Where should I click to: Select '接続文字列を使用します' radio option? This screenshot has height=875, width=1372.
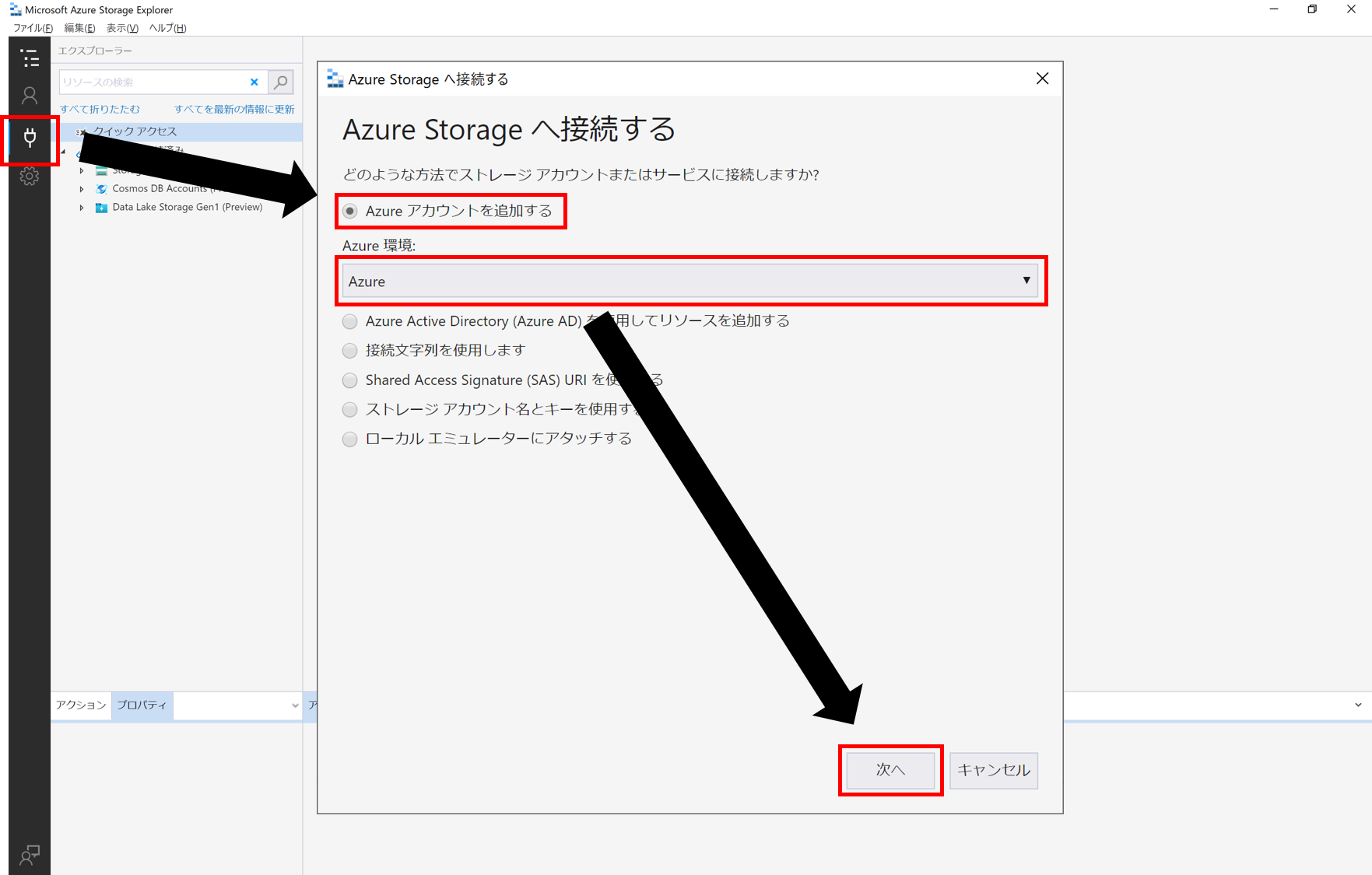coord(350,351)
